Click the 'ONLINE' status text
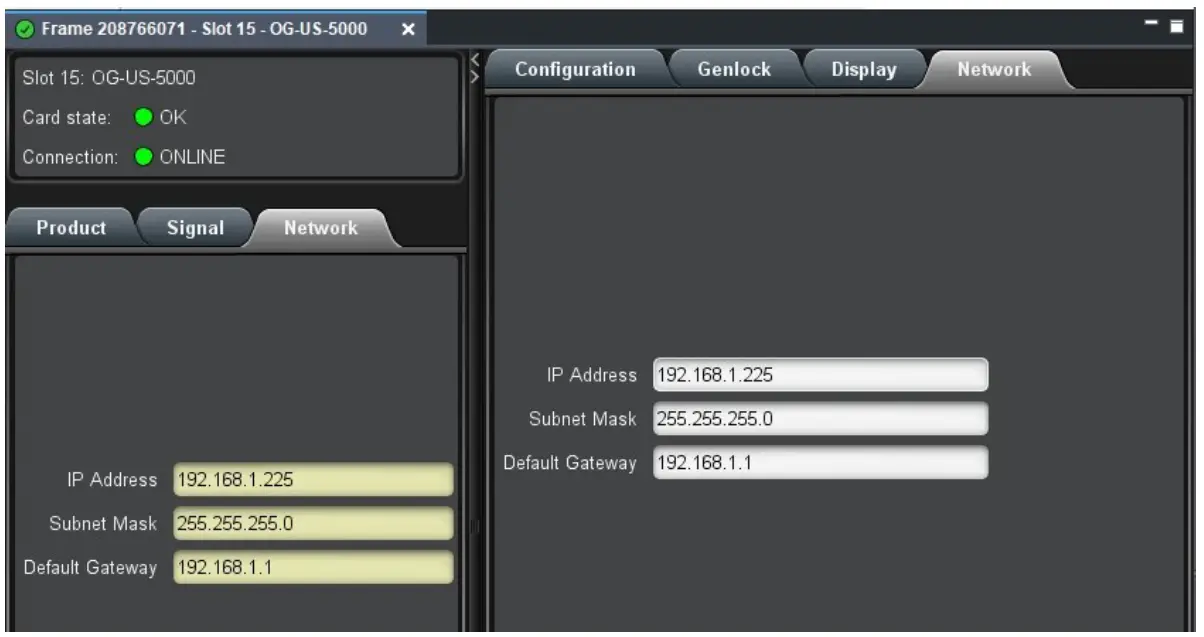The width and height of the screenshot is (1204, 637). (193, 157)
